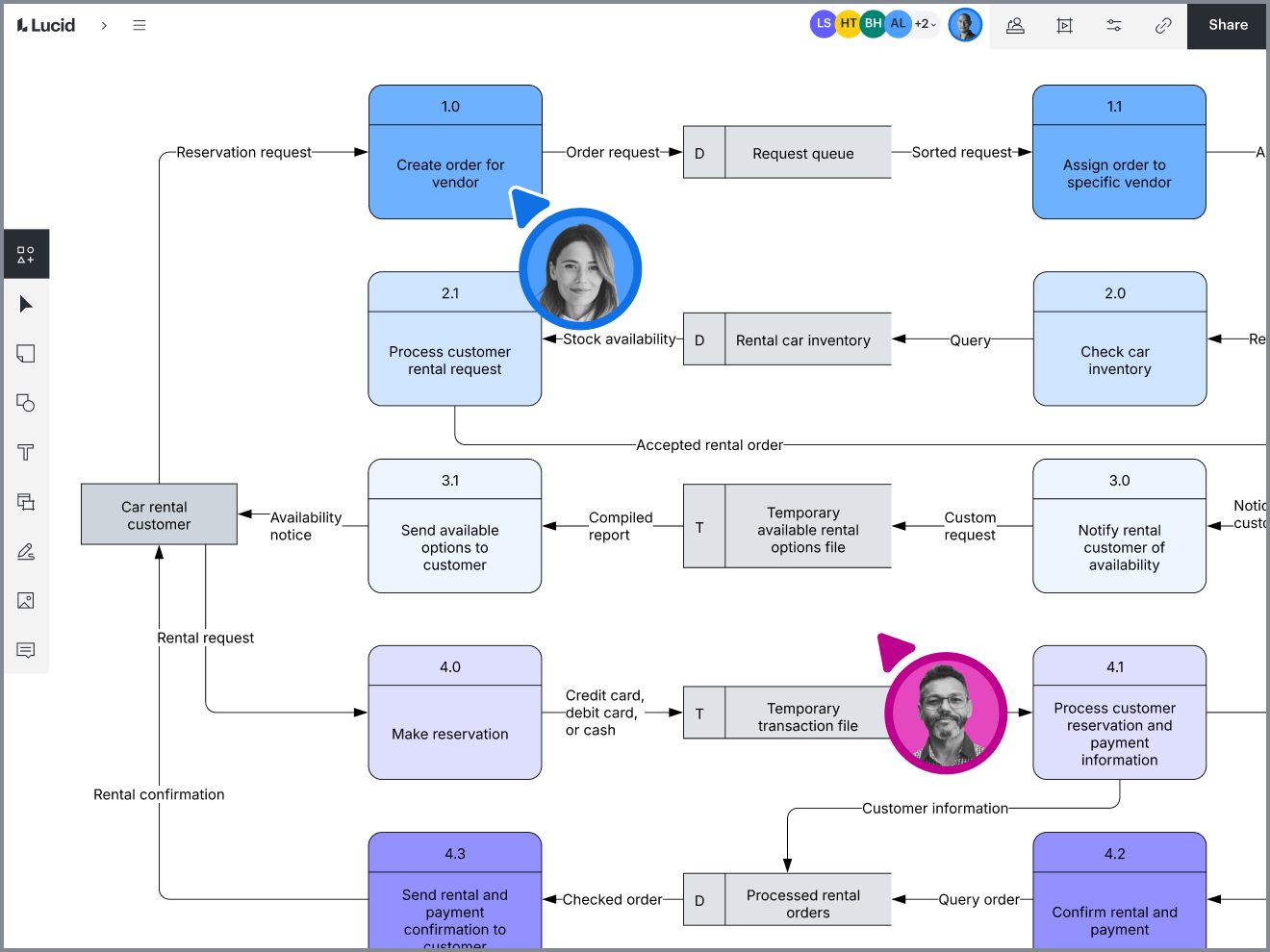Open your profile photo avatar in header
Viewport: 1270px width, 952px height.
965,25
